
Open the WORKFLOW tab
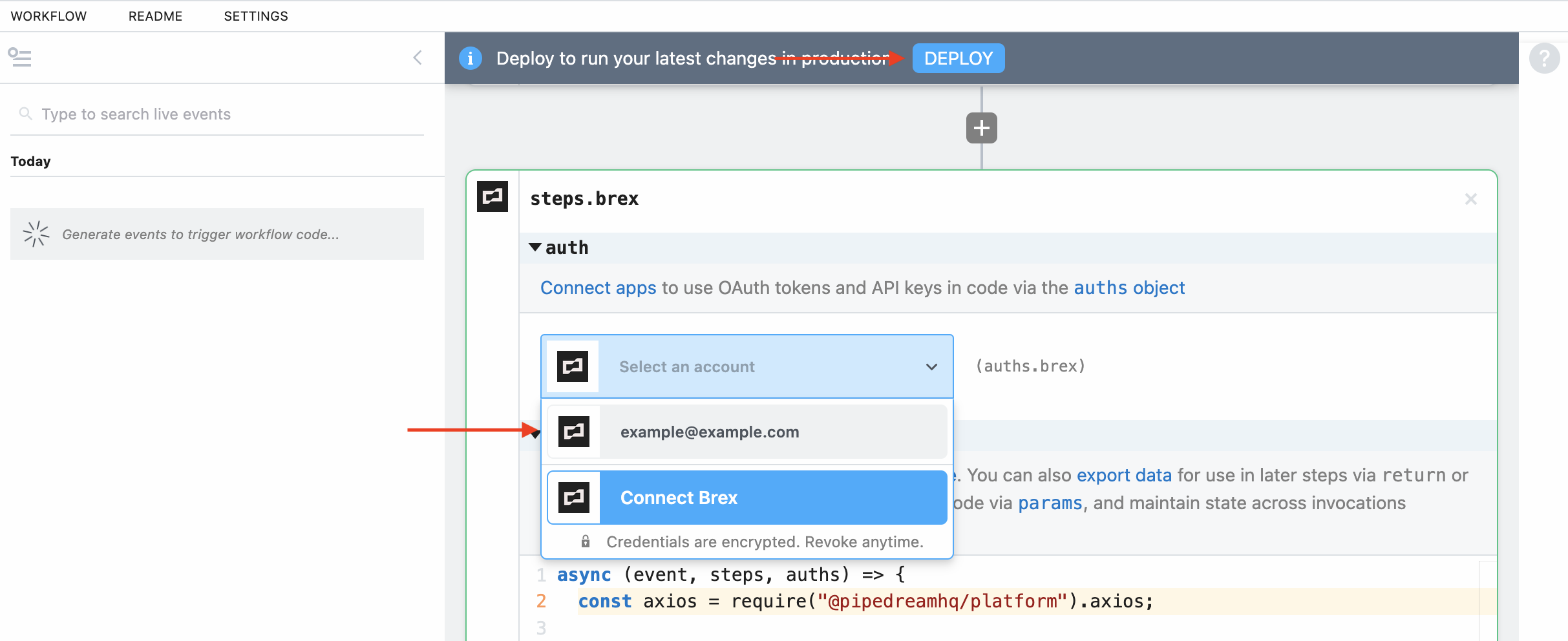(48, 16)
